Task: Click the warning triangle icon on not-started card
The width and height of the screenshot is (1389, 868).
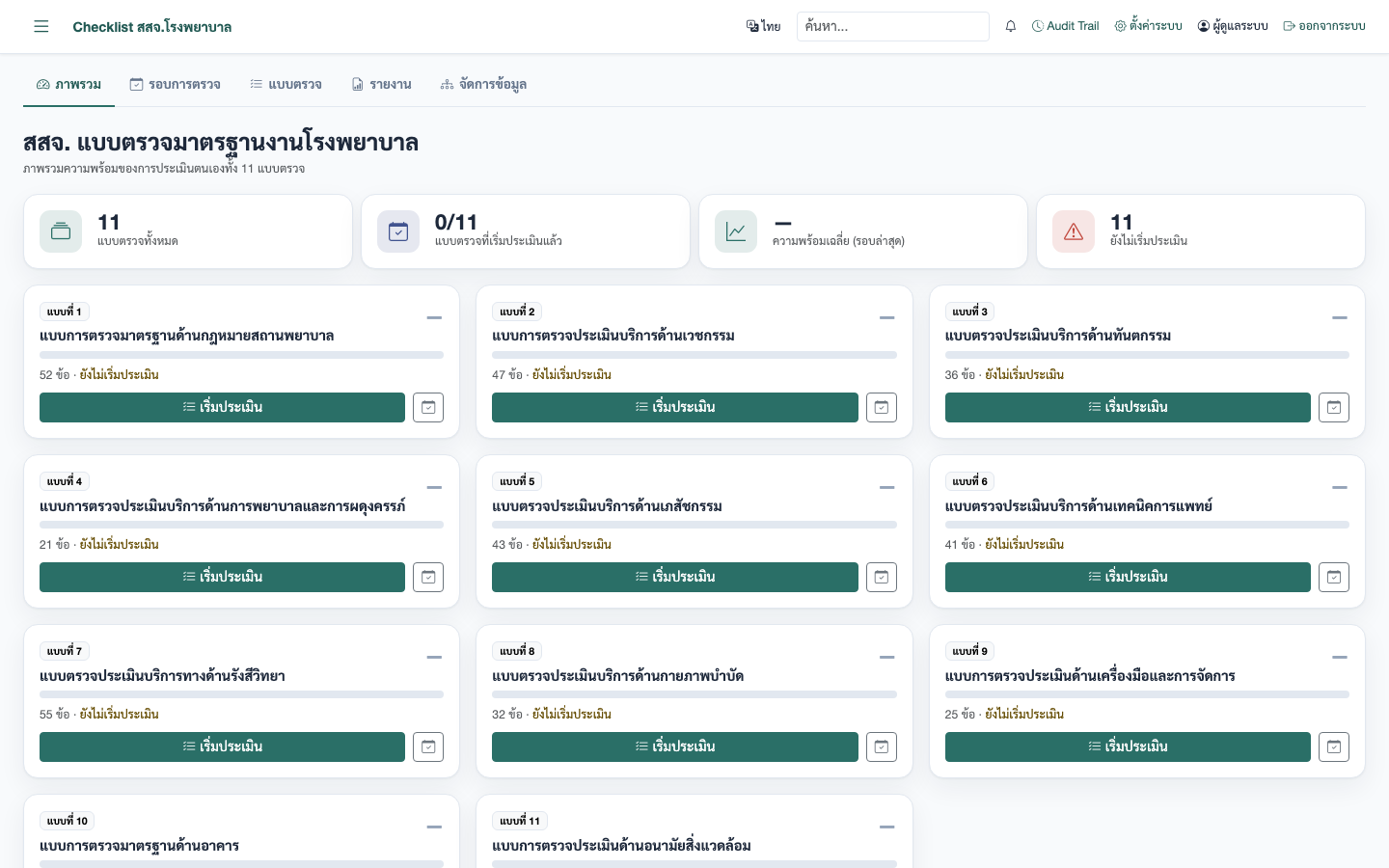Action: click(x=1074, y=231)
